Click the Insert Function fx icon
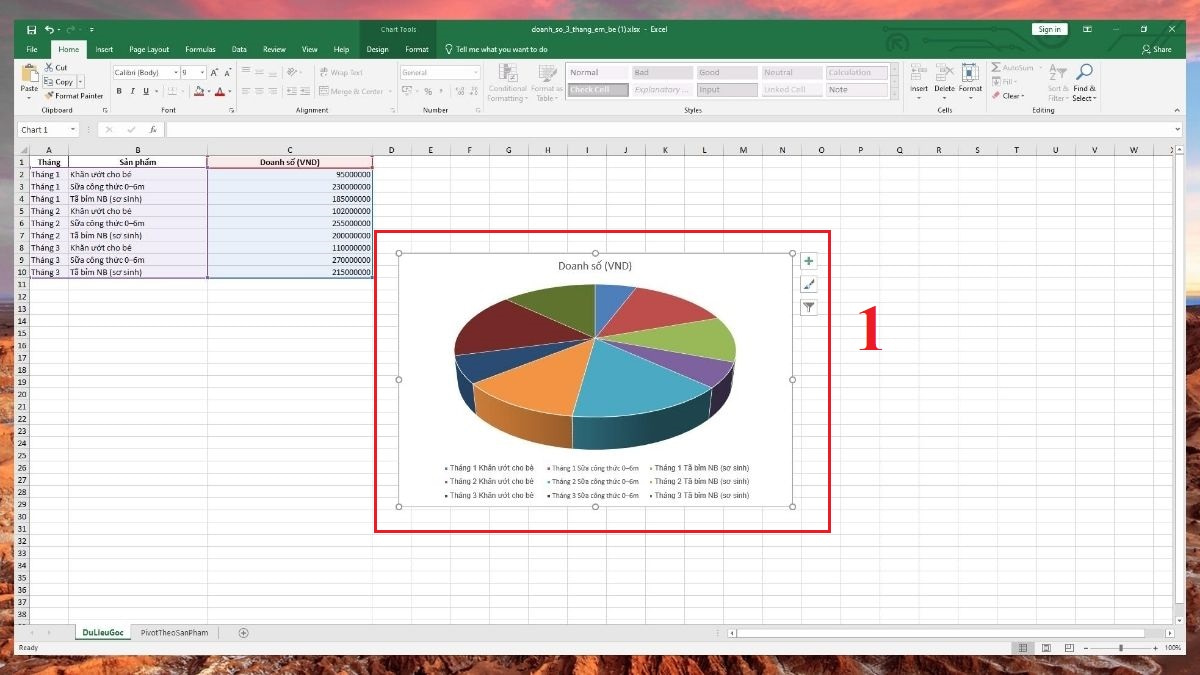 coord(153,130)
